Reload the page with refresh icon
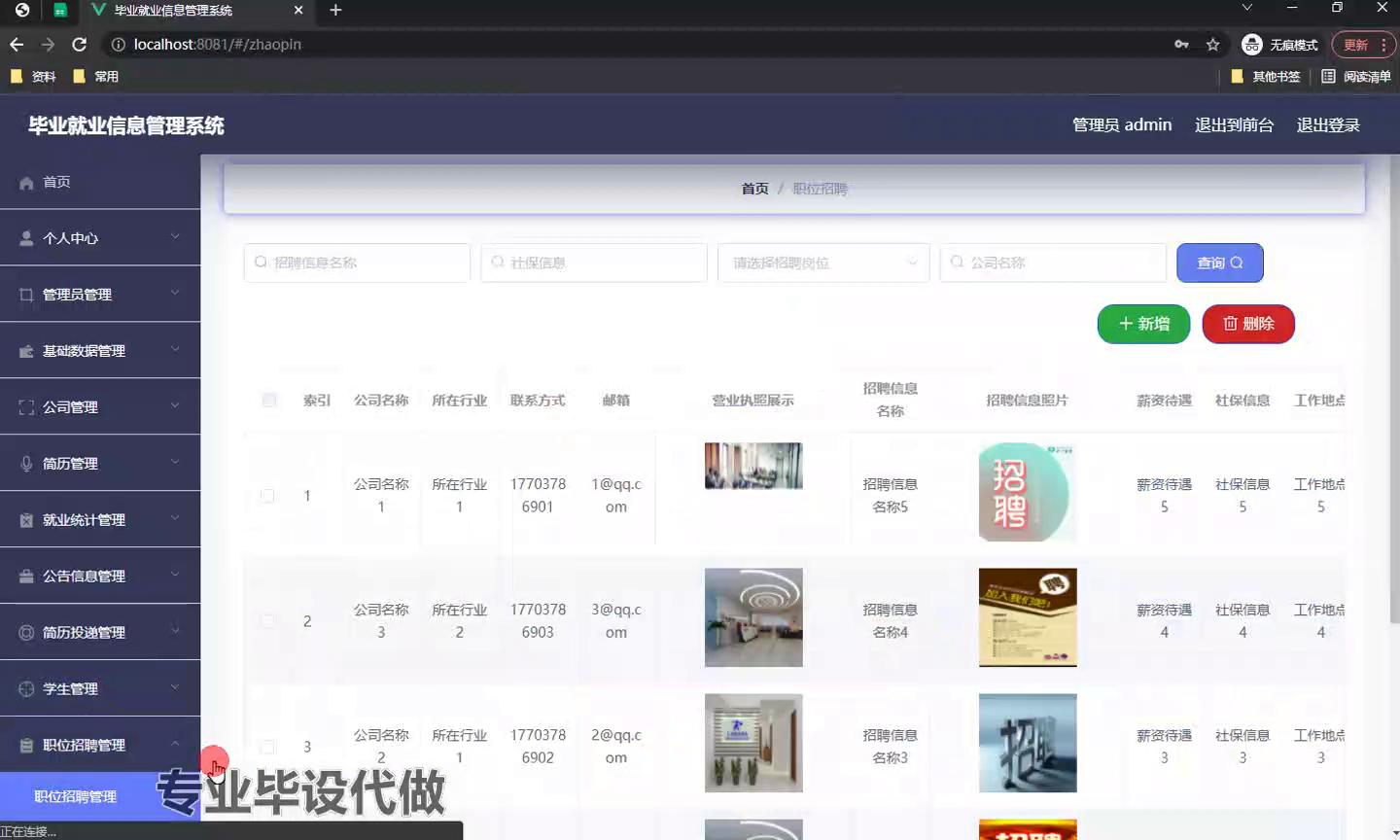Screen dimensions: 1400x840 pyautogui.click(x=80, y=45)
